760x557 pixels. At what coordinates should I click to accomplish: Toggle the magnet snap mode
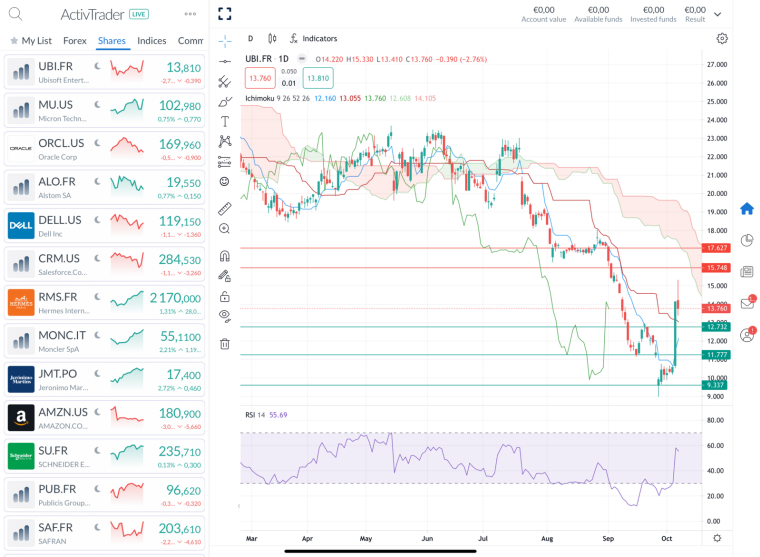click(225, 256)
